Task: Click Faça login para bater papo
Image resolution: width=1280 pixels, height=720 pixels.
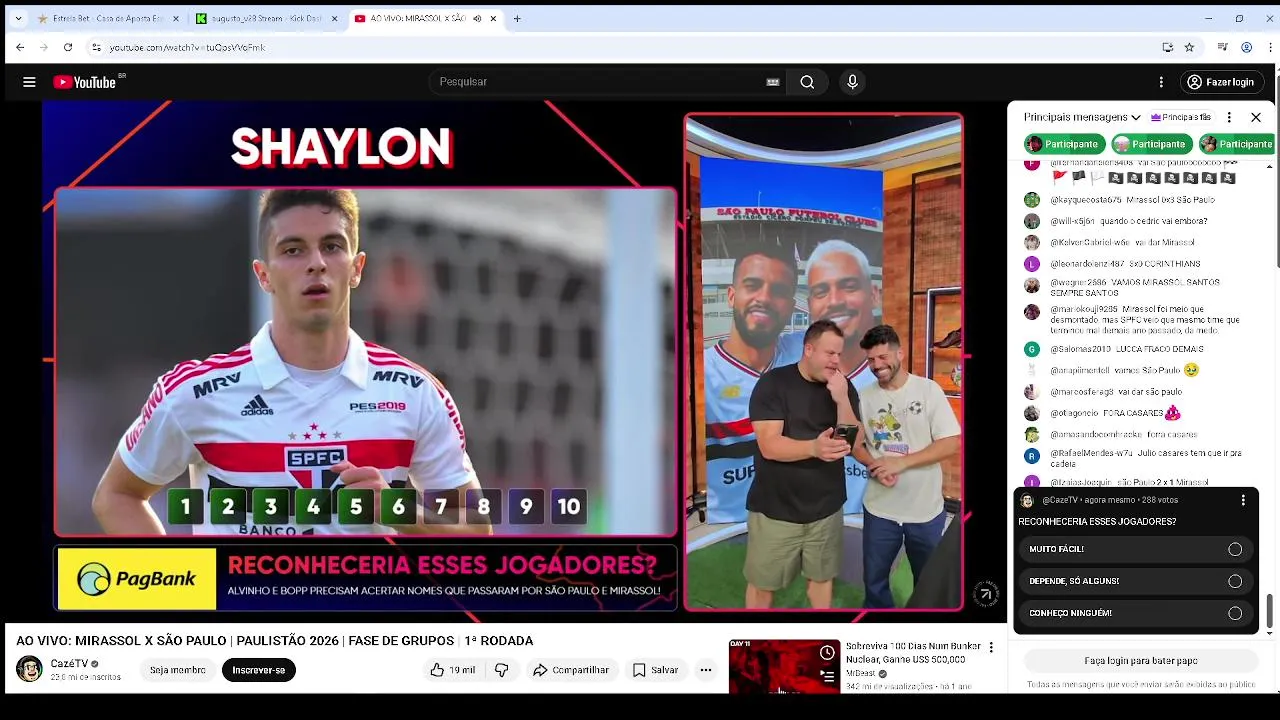Action: tap(1141, 661)
